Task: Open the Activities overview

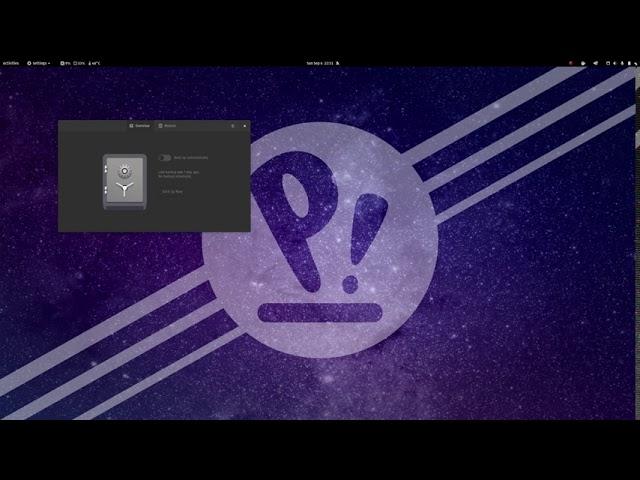Action: [11, 63]
